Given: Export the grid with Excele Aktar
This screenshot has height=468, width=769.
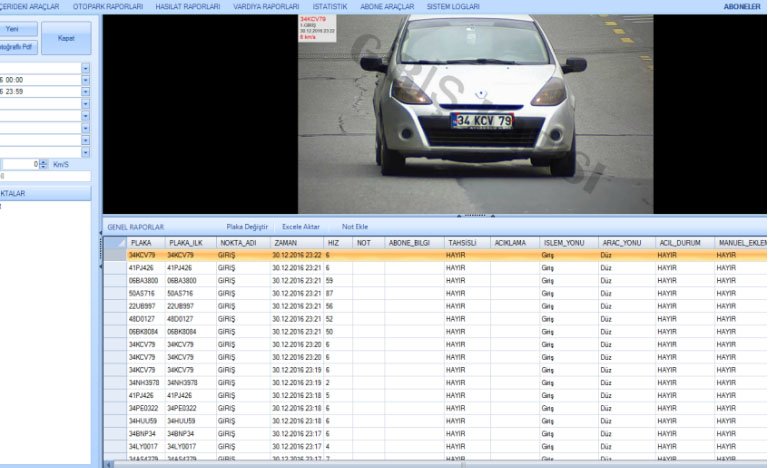Looking at the screenshot, I should tap(301, 227).
